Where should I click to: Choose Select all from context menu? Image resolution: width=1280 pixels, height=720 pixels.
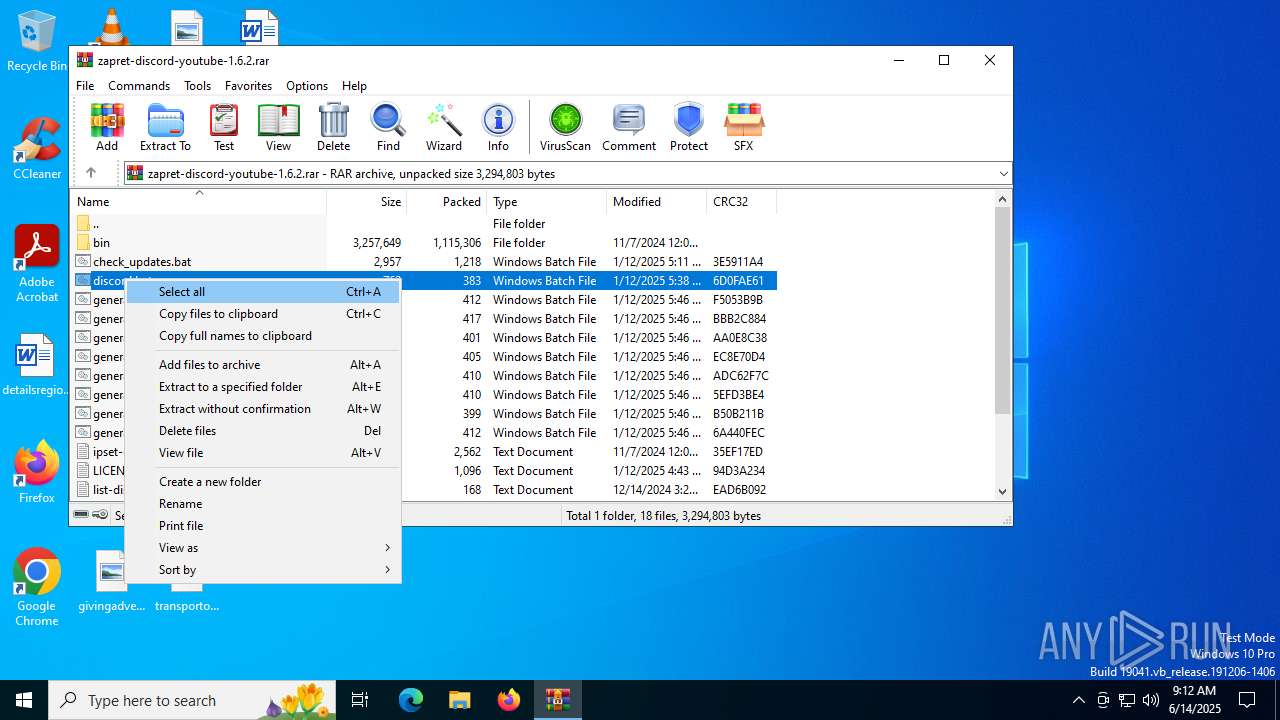pos(264,291)
